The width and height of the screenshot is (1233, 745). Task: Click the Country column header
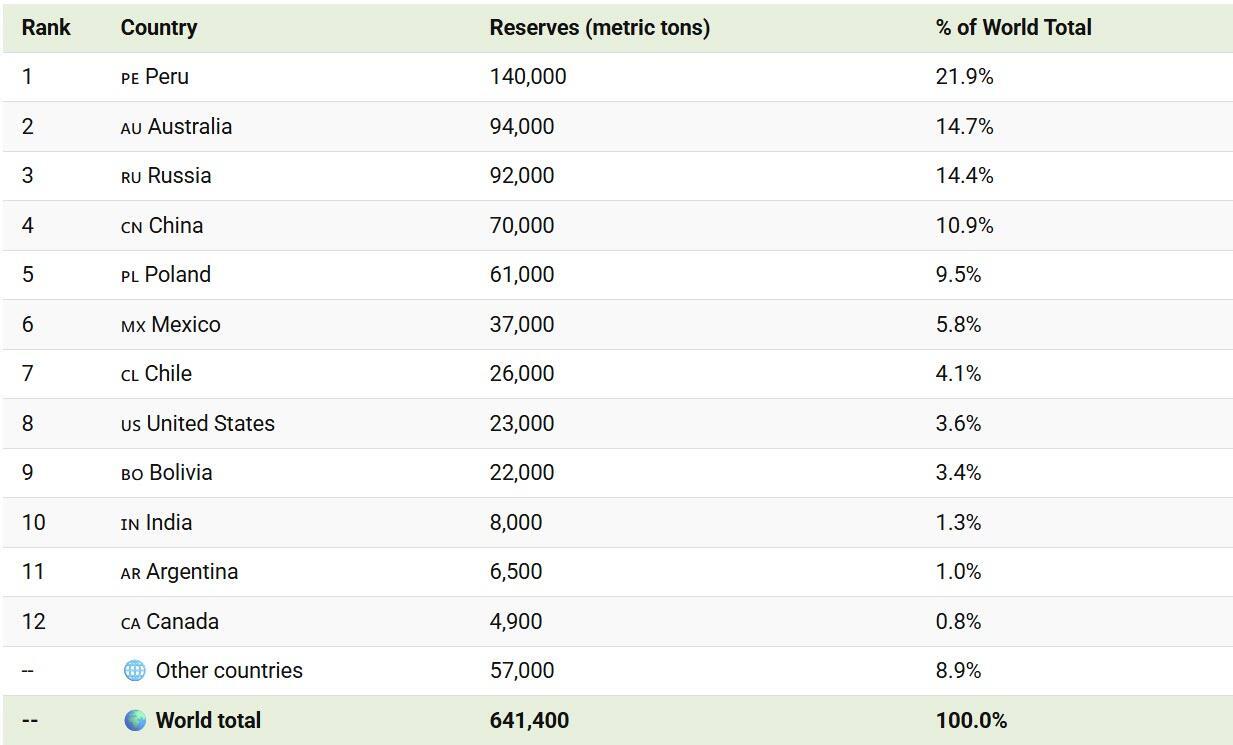click(158, 28)
